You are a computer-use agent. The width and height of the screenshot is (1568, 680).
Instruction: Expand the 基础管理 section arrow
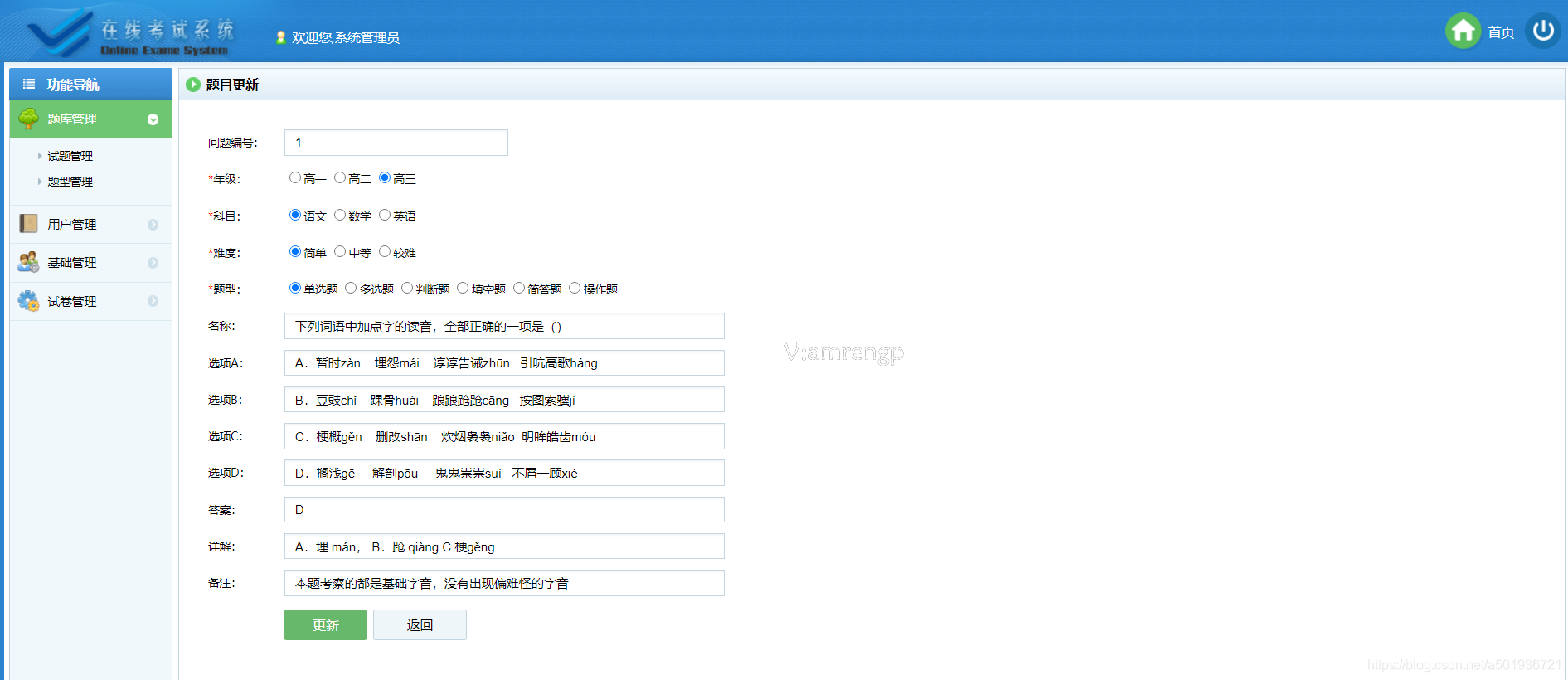[x=153, y=263]
